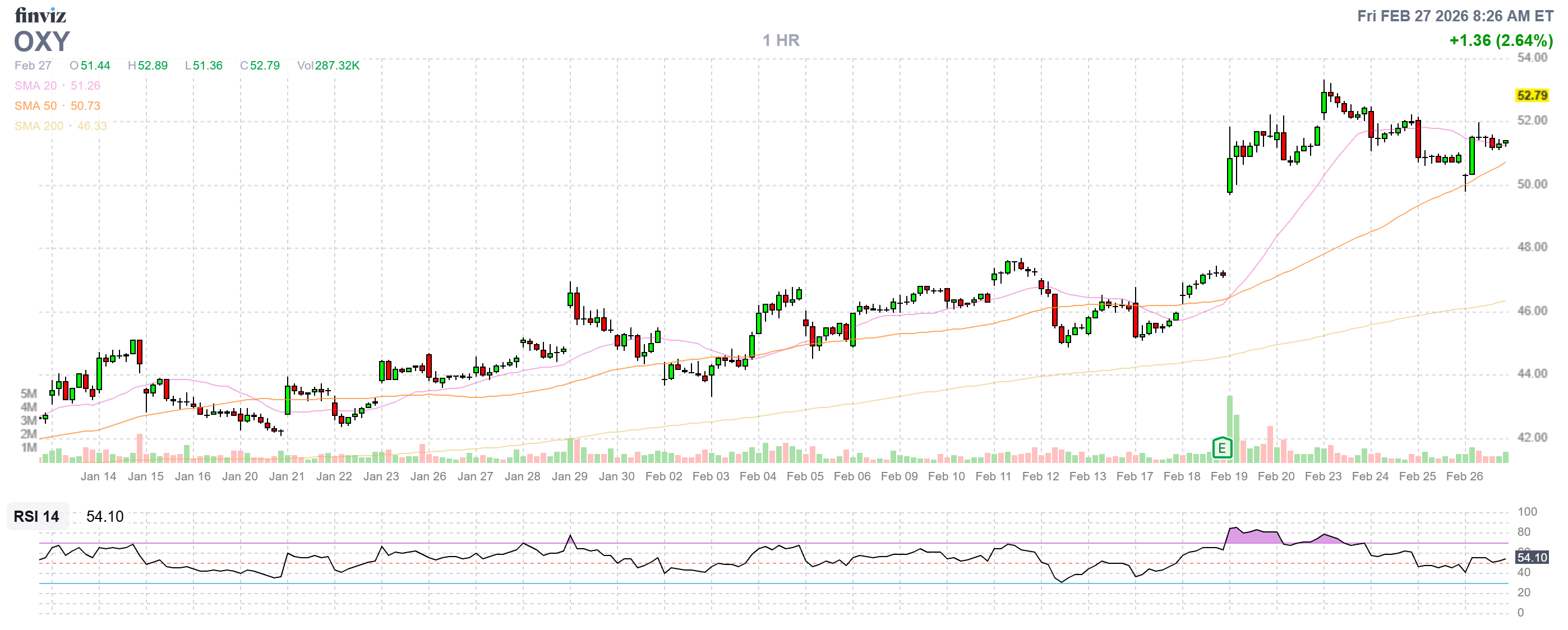Click the yellow 52.79 last price tag

click(x=1532, y=95)
